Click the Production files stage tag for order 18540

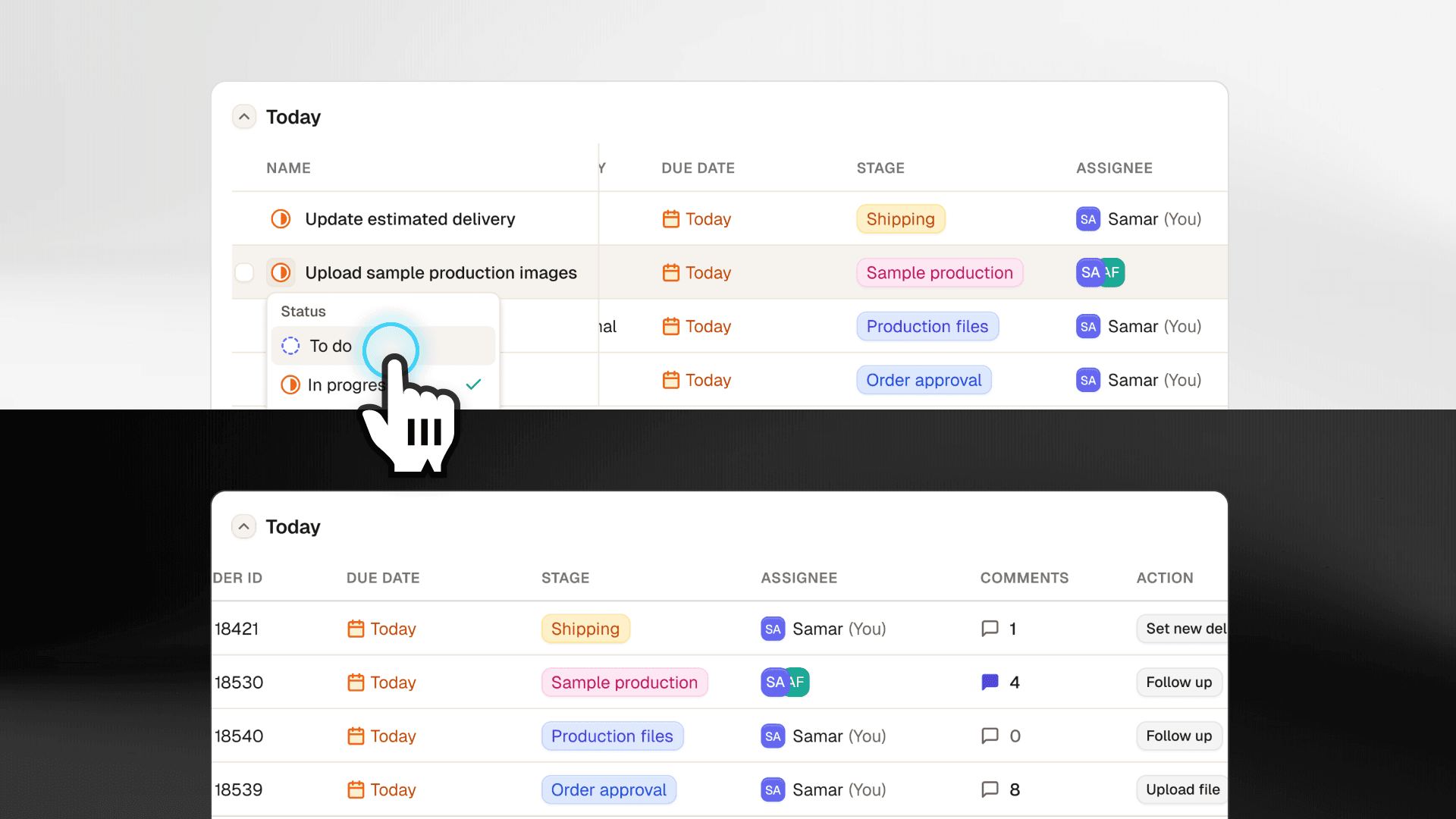(x=612, y=736)
